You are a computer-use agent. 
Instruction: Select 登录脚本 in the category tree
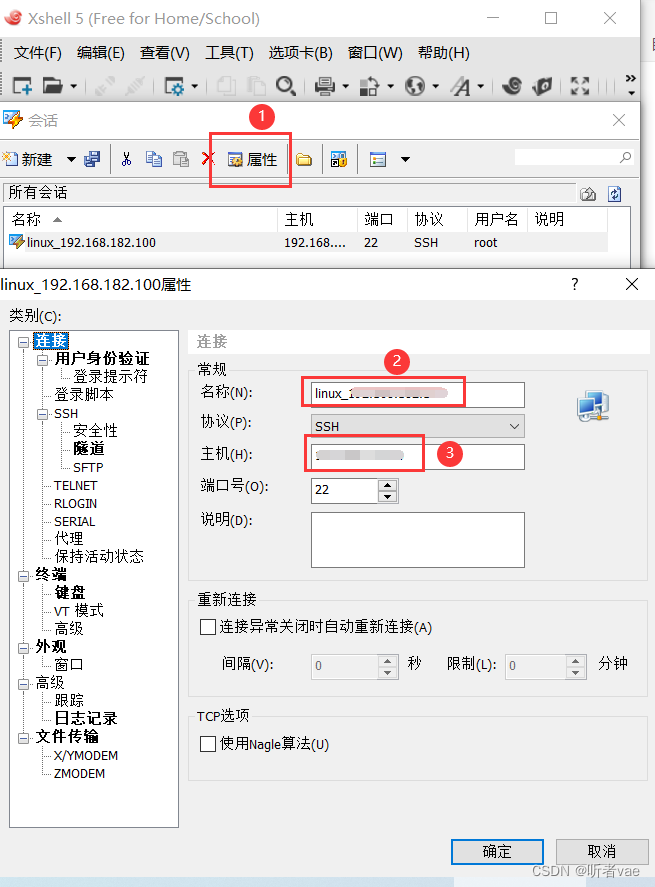point(84,394)
